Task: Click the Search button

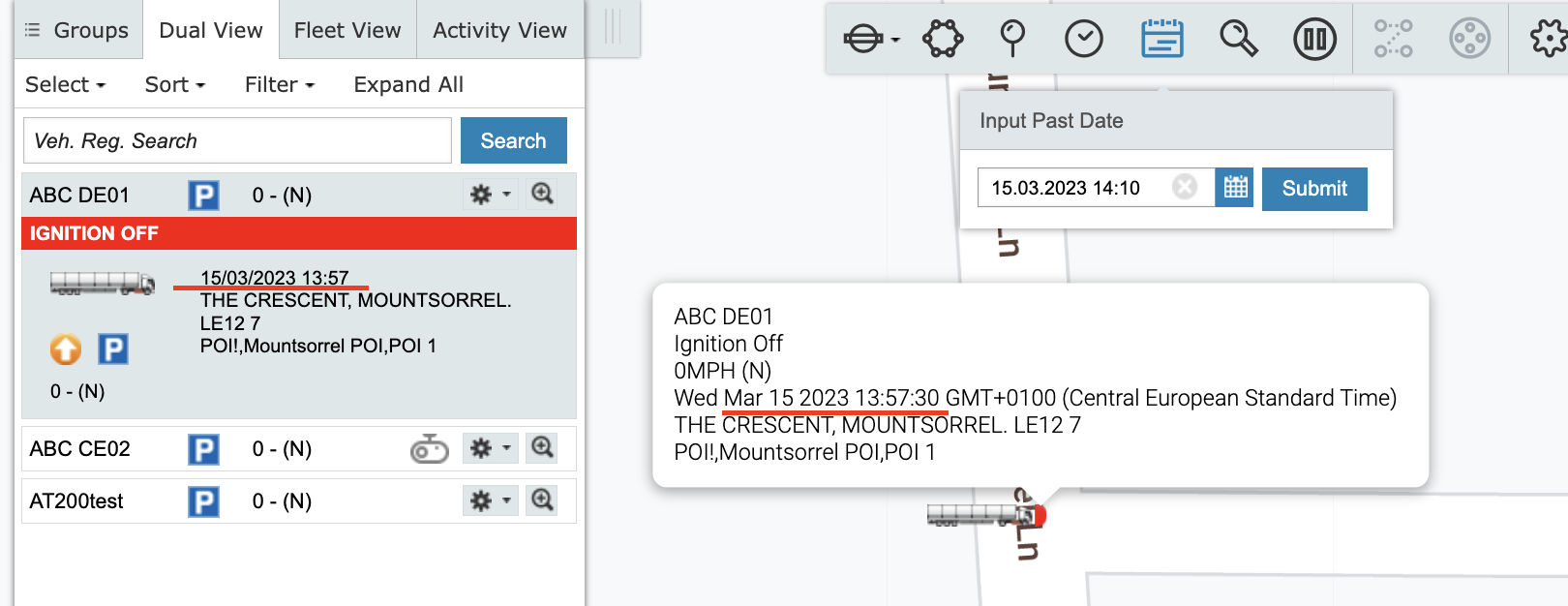Action: click(513, 141)
